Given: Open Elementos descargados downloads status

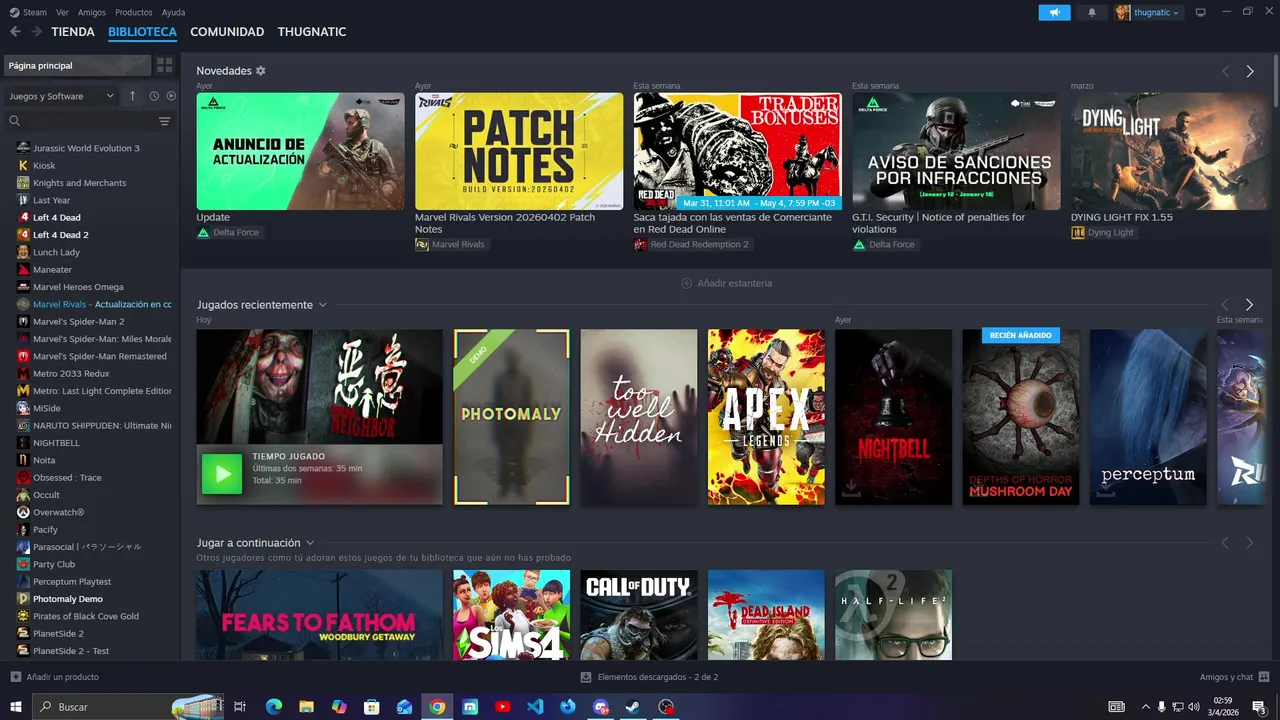Looking at the screenshot, I should point(649,677).
